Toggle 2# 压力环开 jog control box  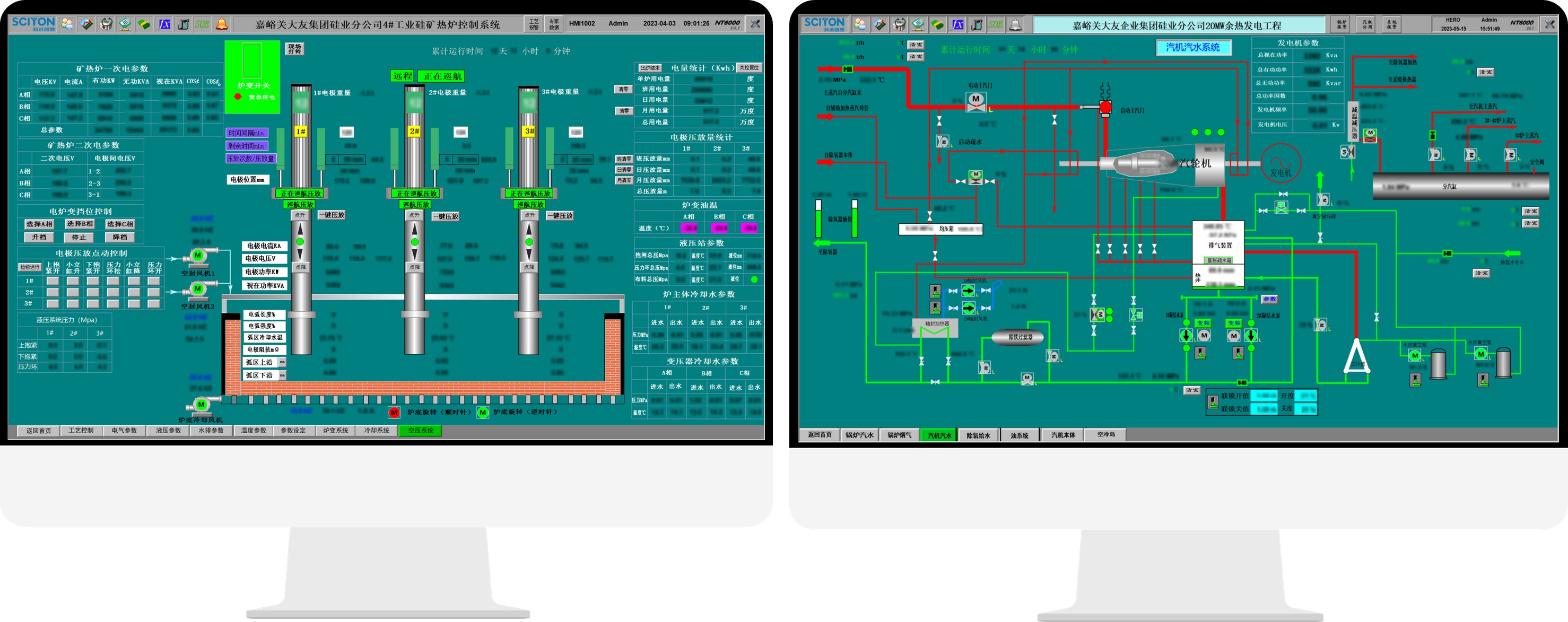(x=154, y=293)
